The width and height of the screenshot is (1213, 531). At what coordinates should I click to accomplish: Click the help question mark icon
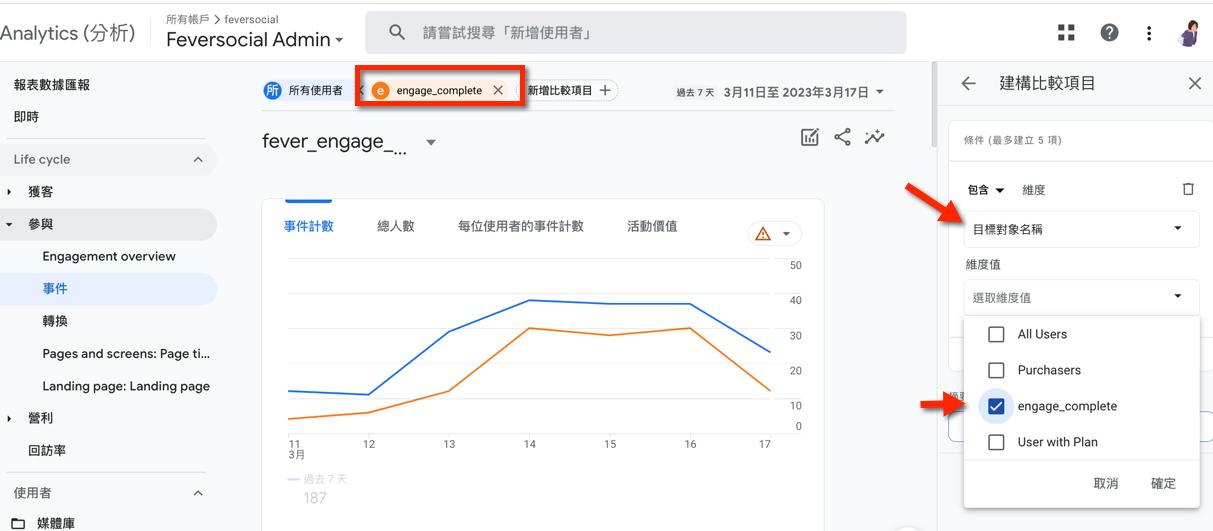1109,33
